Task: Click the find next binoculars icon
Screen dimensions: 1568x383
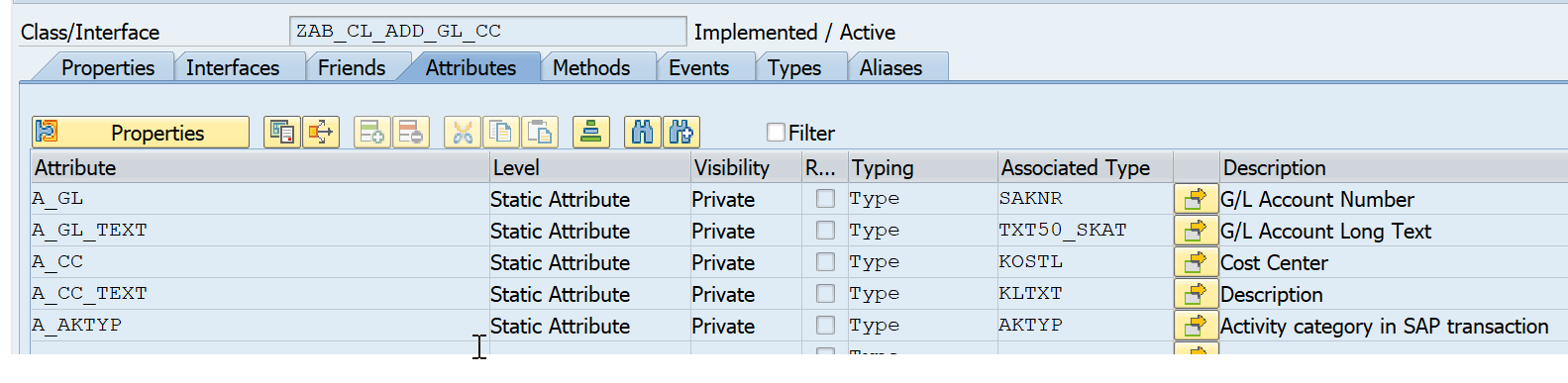Action: pos(681,133)
